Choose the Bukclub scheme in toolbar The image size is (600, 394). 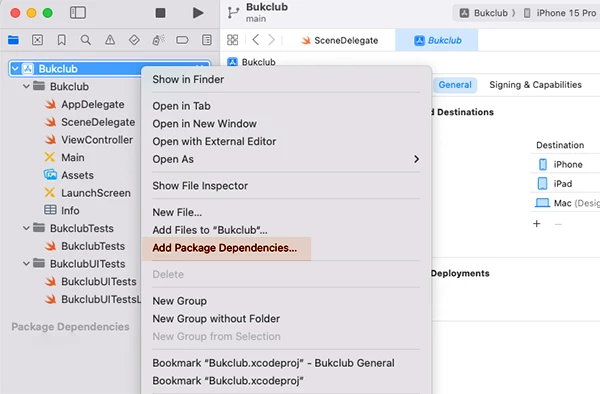(x=484, y=13)
